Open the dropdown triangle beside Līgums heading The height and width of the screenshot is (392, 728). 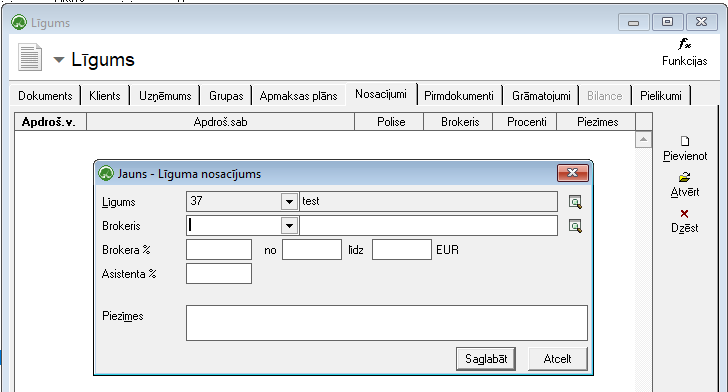[58, 59]
